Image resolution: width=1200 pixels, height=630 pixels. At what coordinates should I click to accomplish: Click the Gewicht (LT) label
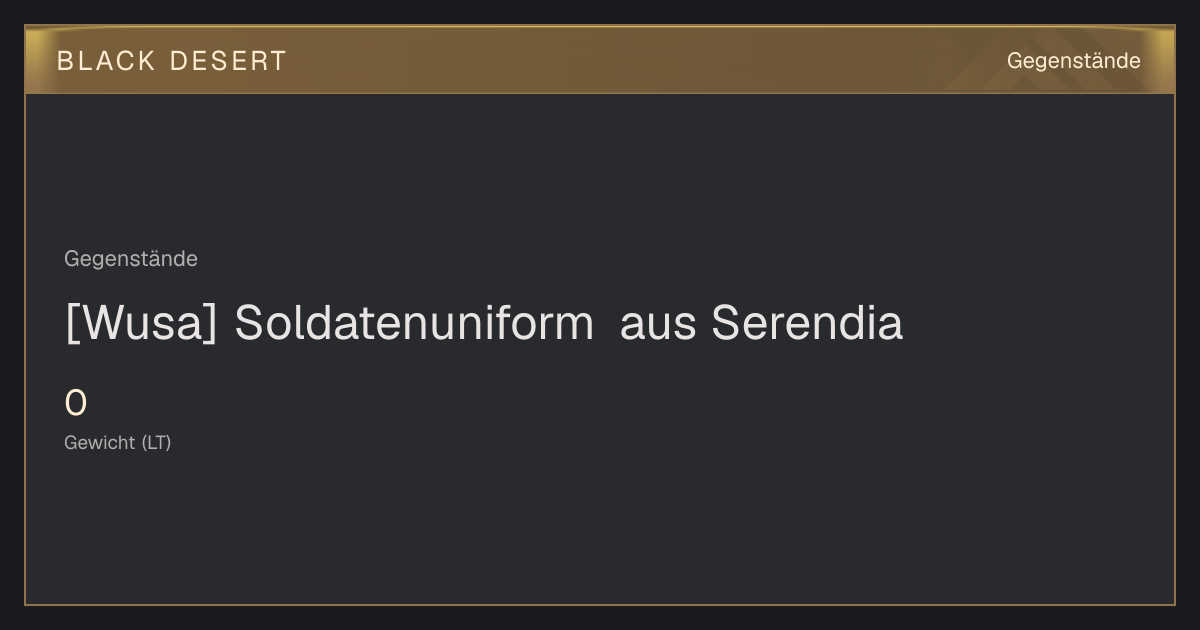(118, 443)
